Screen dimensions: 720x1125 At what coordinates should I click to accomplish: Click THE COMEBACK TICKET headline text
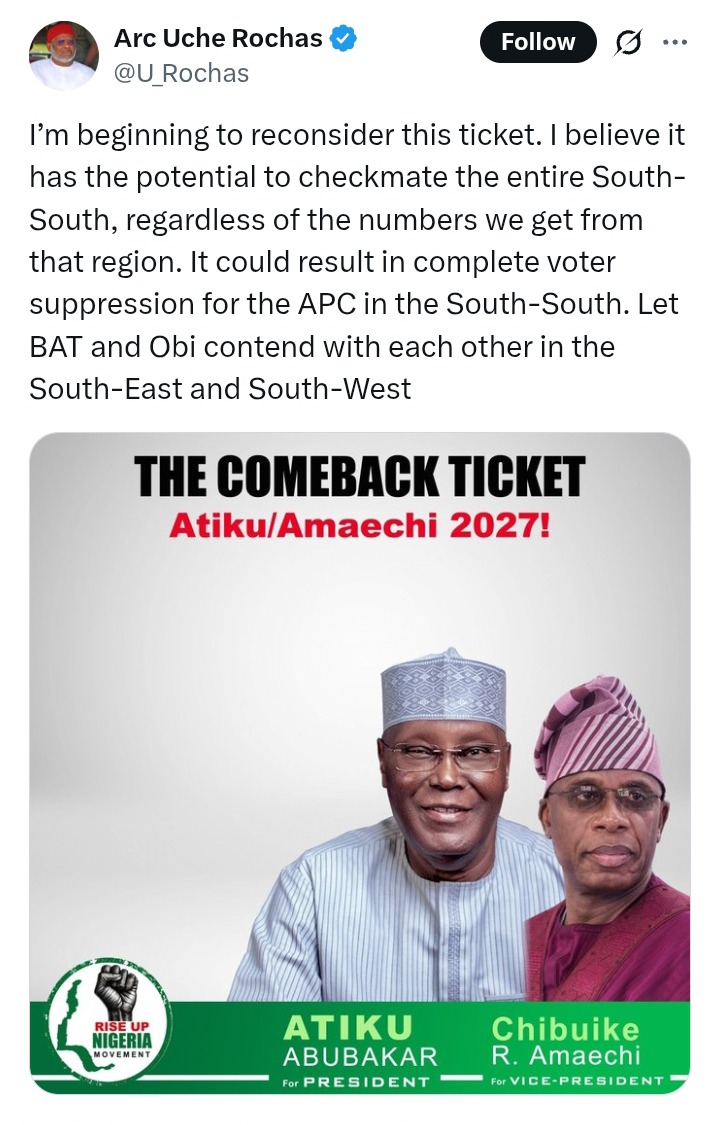[359, 477]
